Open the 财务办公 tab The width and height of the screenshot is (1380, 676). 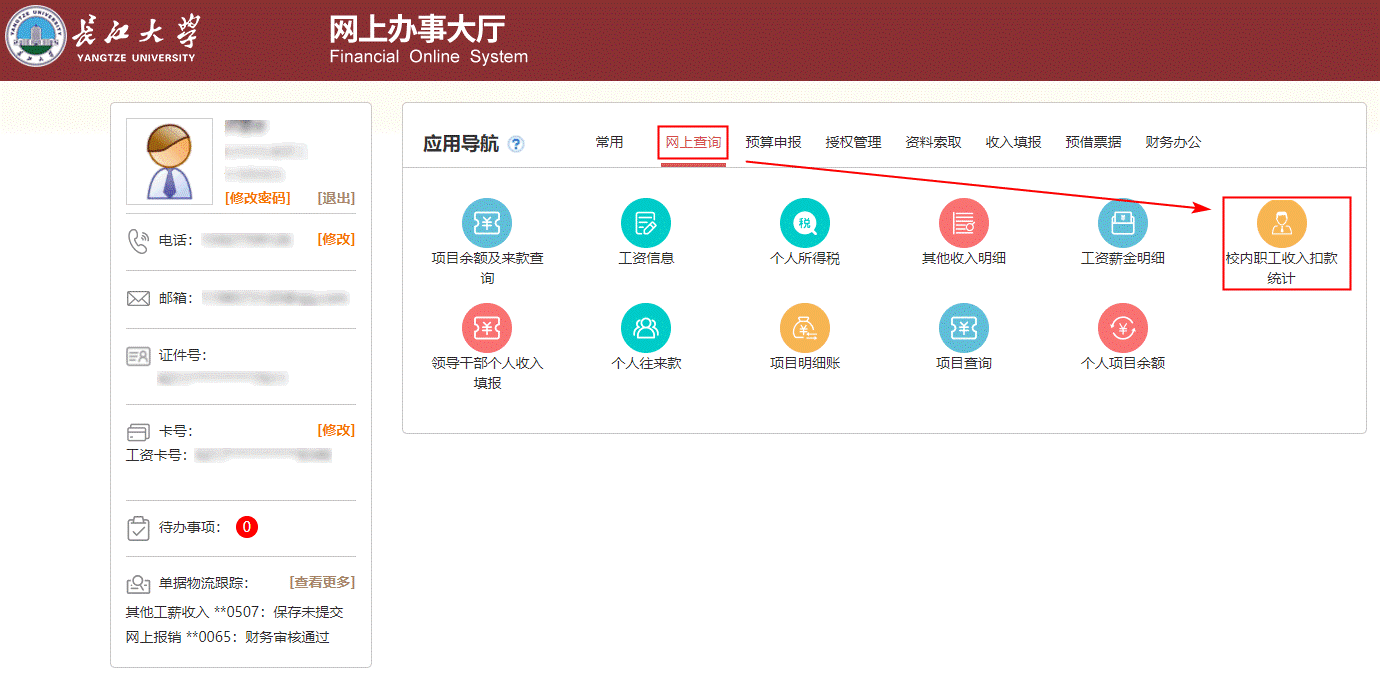point(1173,142)
